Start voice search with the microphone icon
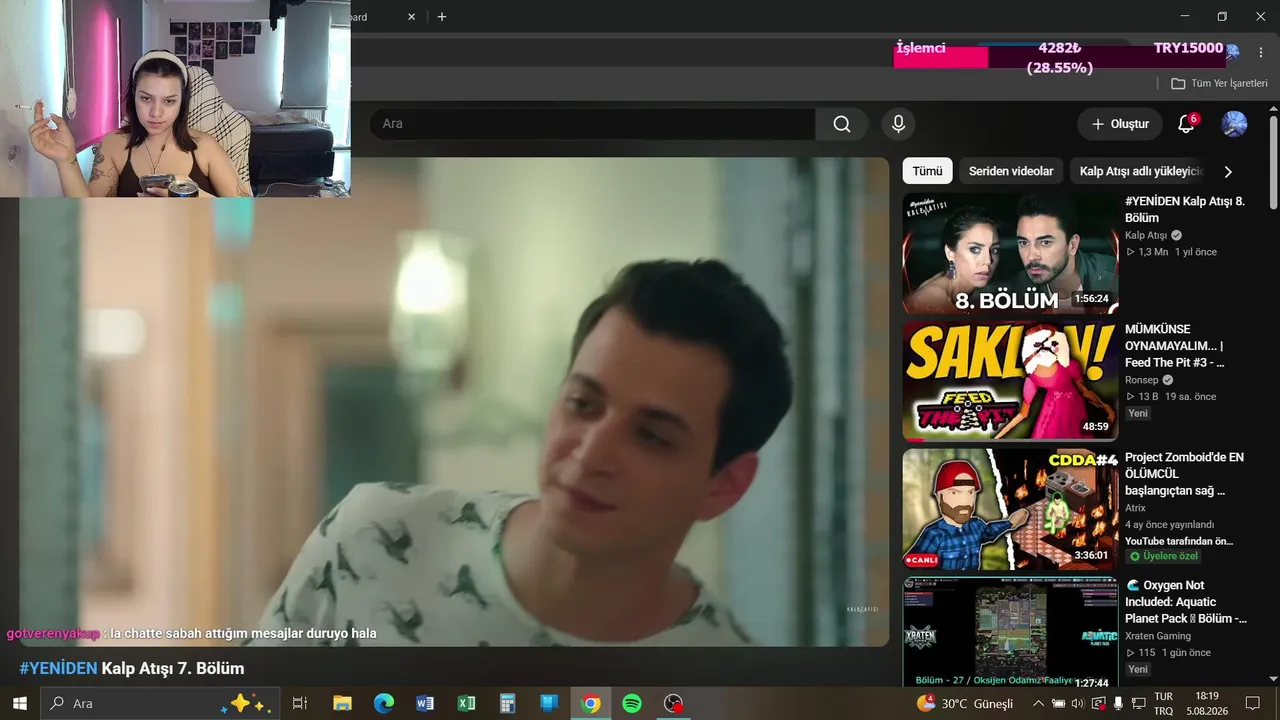Image resolution: width=1280 pixels, height=720 pixels. coord(898,124)
